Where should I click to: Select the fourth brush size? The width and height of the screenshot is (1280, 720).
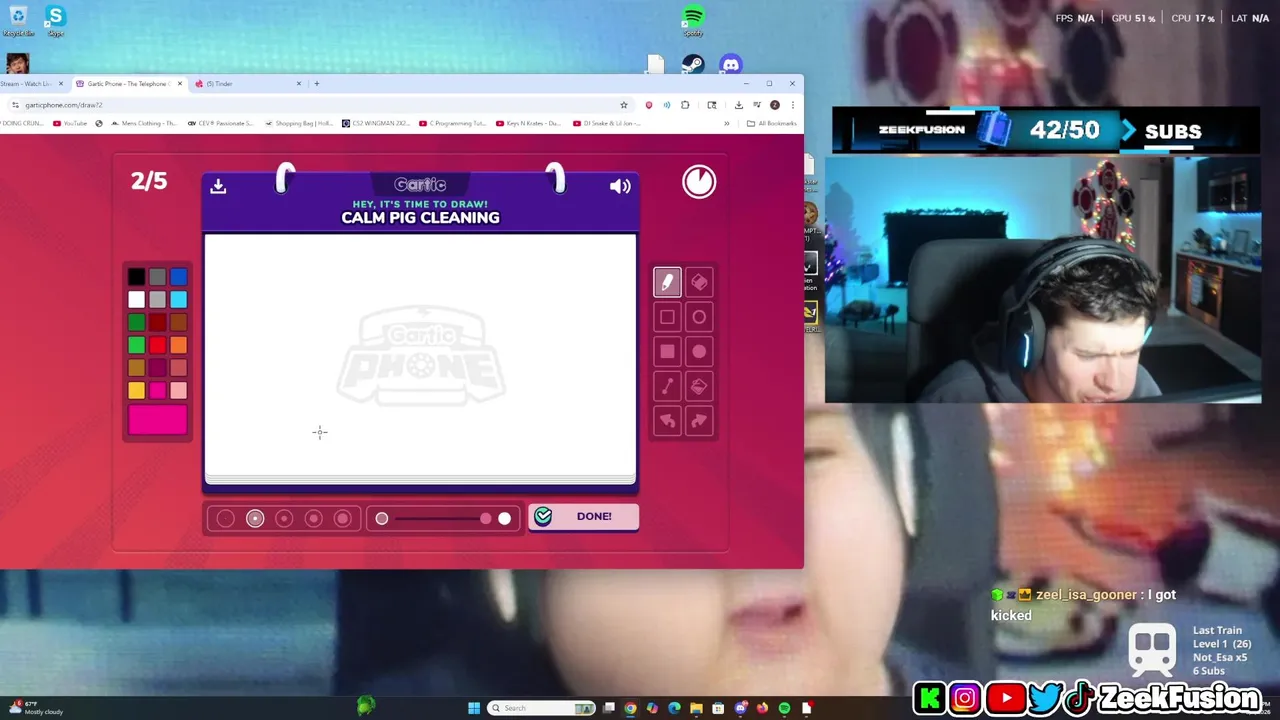(x=313, y=518)
